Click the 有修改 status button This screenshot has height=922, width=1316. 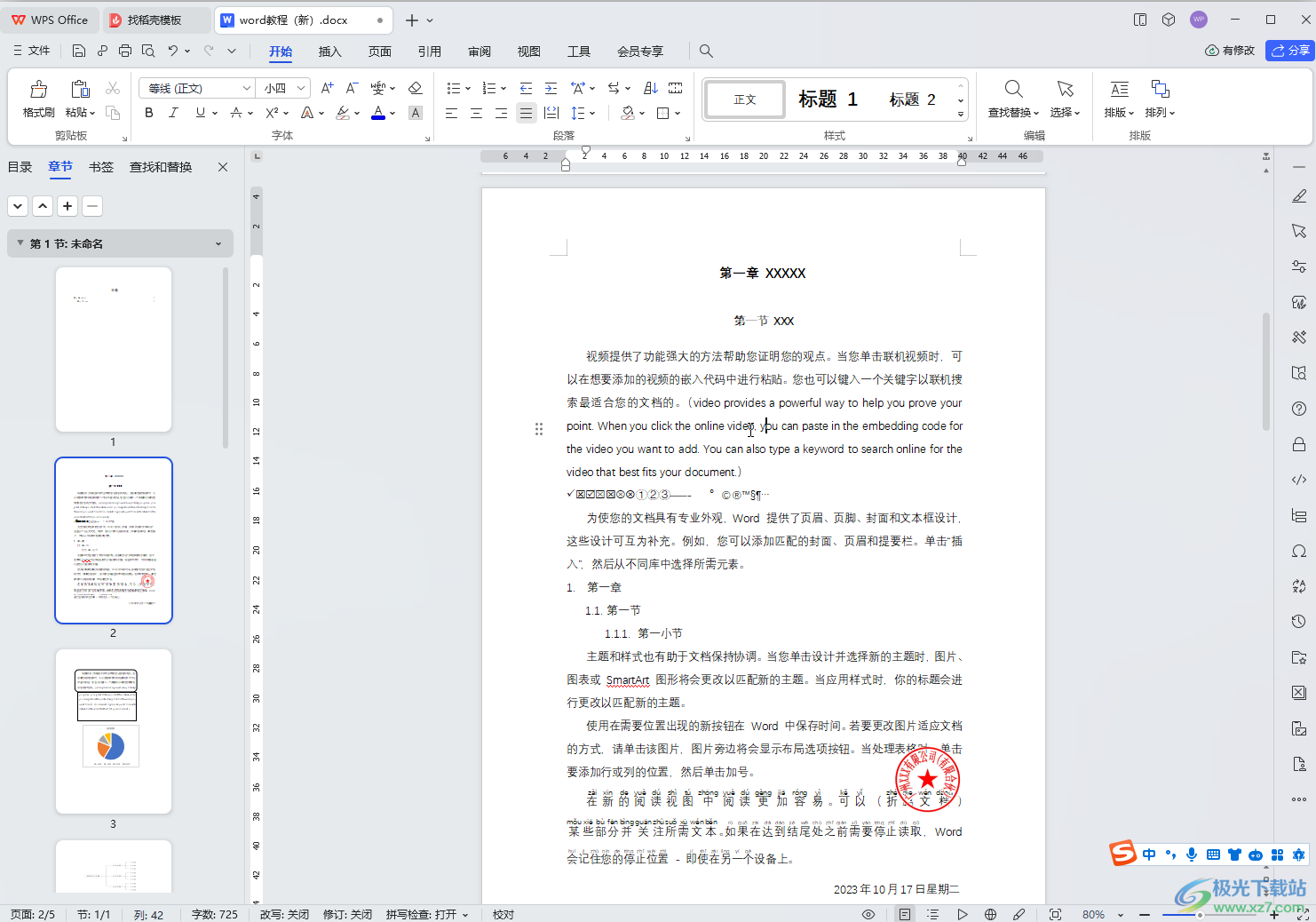pos(1230,51)
